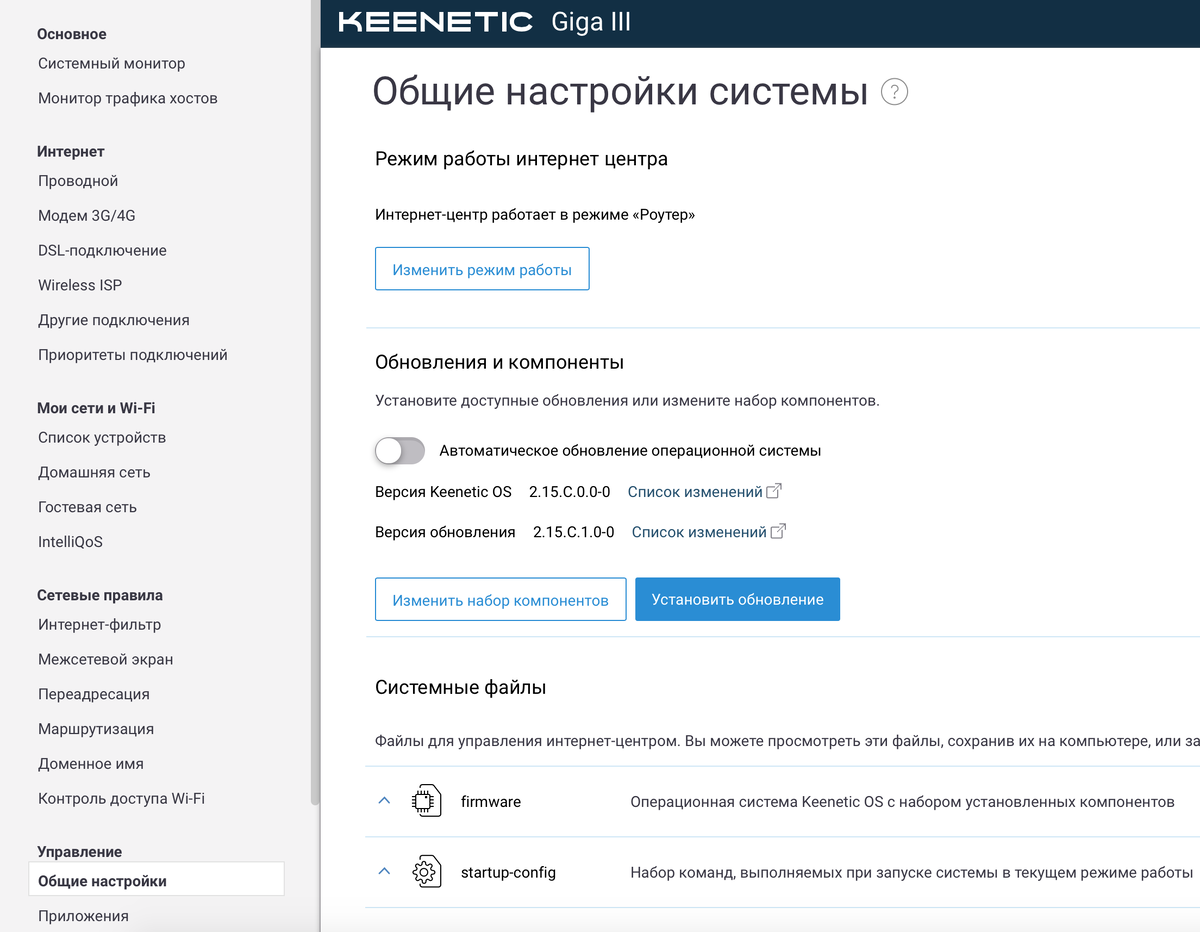Open Доменное имя page

(91, 764)
